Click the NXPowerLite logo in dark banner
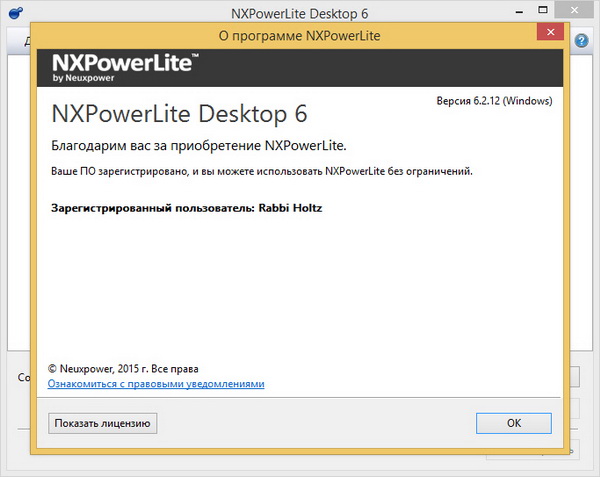The width and height of the screenshot is (600, 477). (x=125, y=64)
